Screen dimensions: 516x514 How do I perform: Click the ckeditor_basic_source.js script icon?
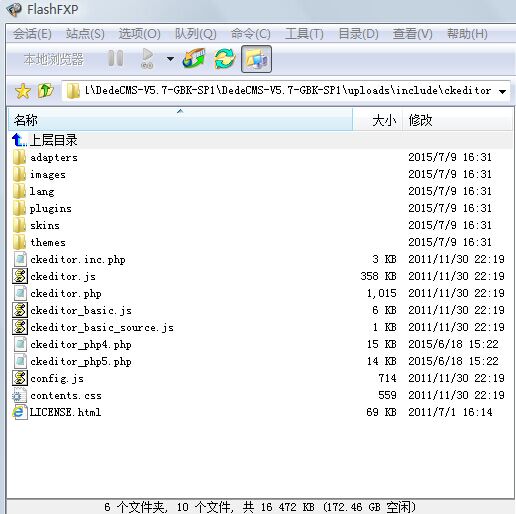(x=20, y=327)
